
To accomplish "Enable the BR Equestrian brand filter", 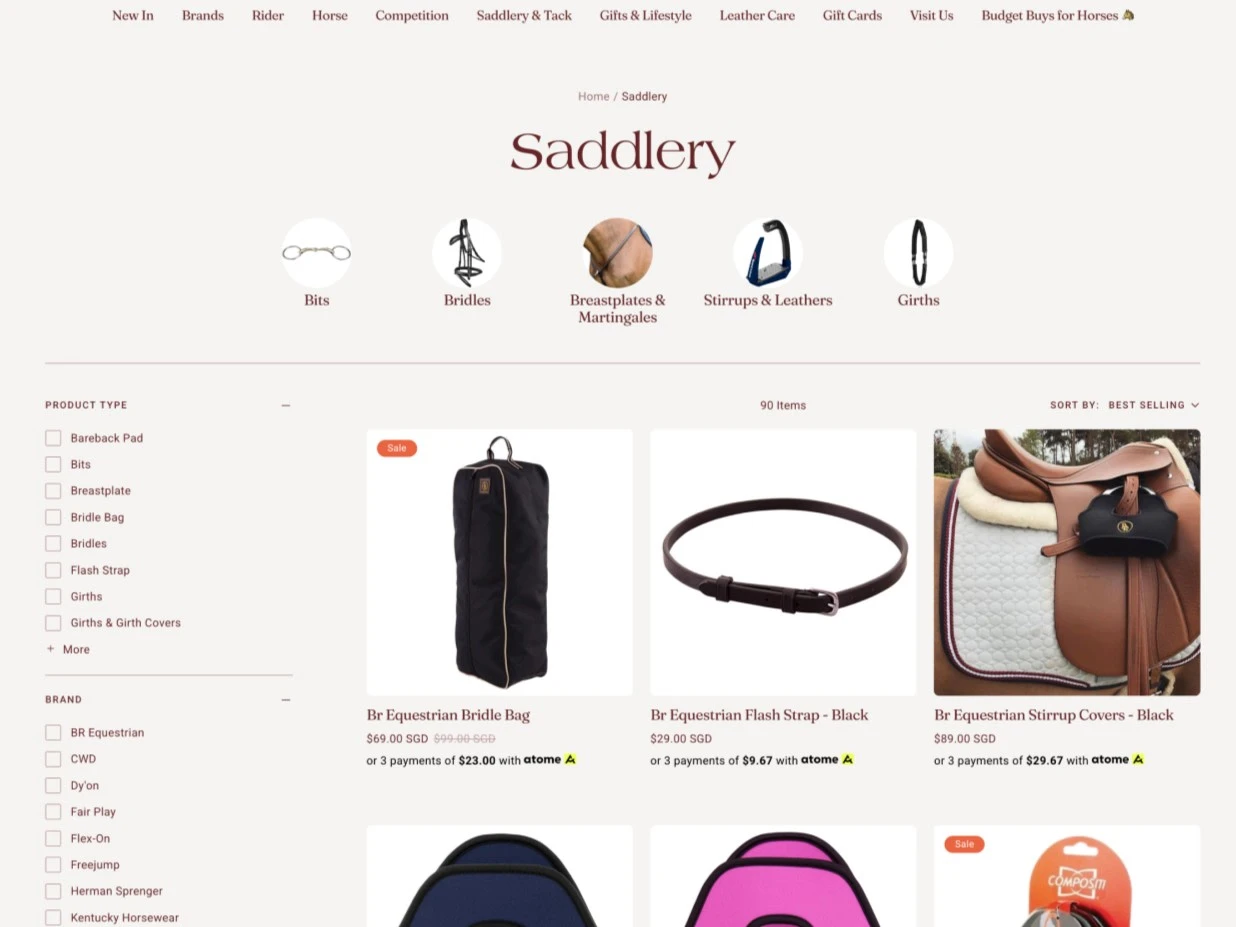I will 53,733.
